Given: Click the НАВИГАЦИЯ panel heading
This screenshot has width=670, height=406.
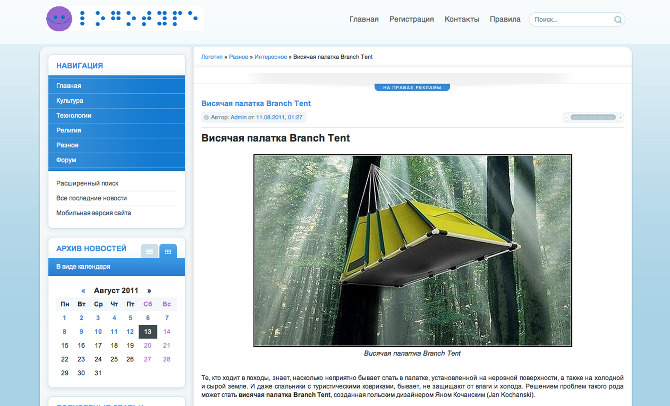Looking at the screenshot, I should (80, 66).
